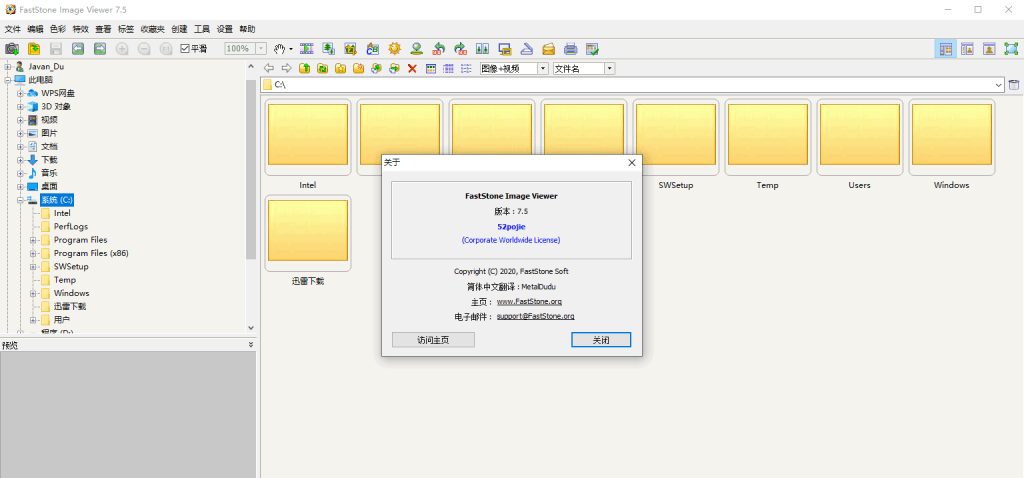Open the 收藏夹 menu
The width and height of the screenshot is (1024, 478).
pyautogui.click(x=153, y=29)
